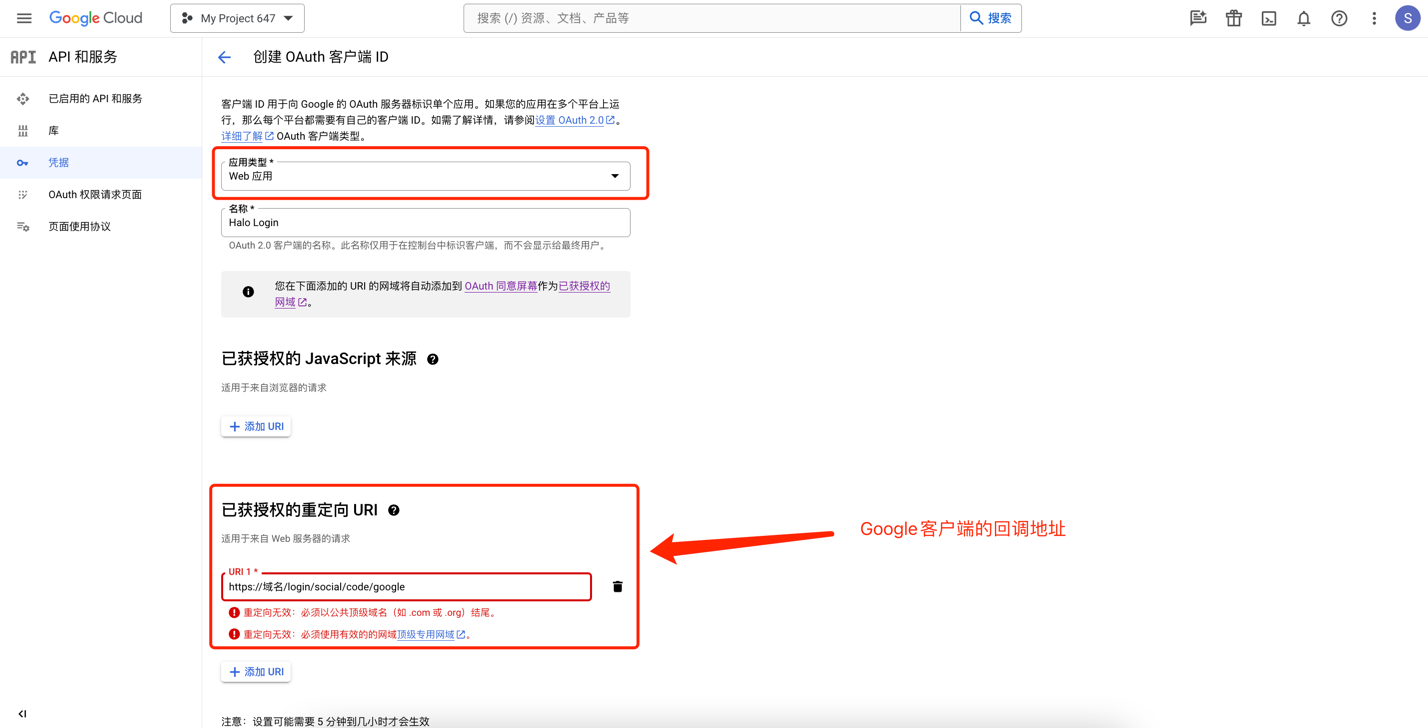Open the Gemini chat assist icon

pos(1198,18)
